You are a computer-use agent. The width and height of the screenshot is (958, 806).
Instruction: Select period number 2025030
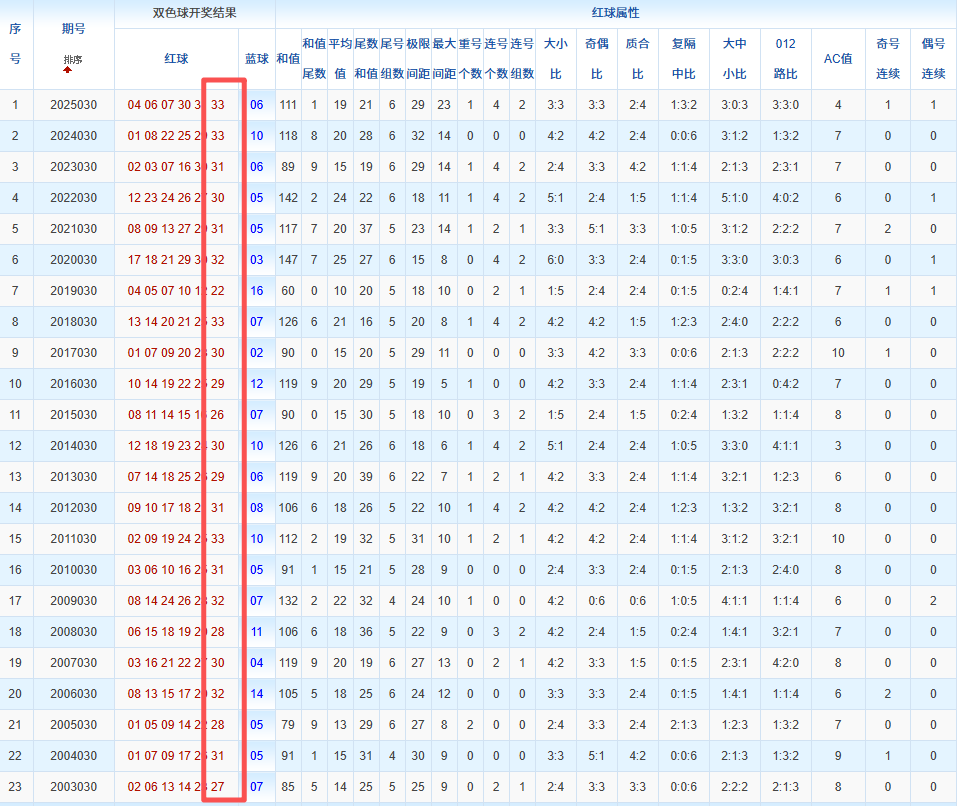point(73,104)
